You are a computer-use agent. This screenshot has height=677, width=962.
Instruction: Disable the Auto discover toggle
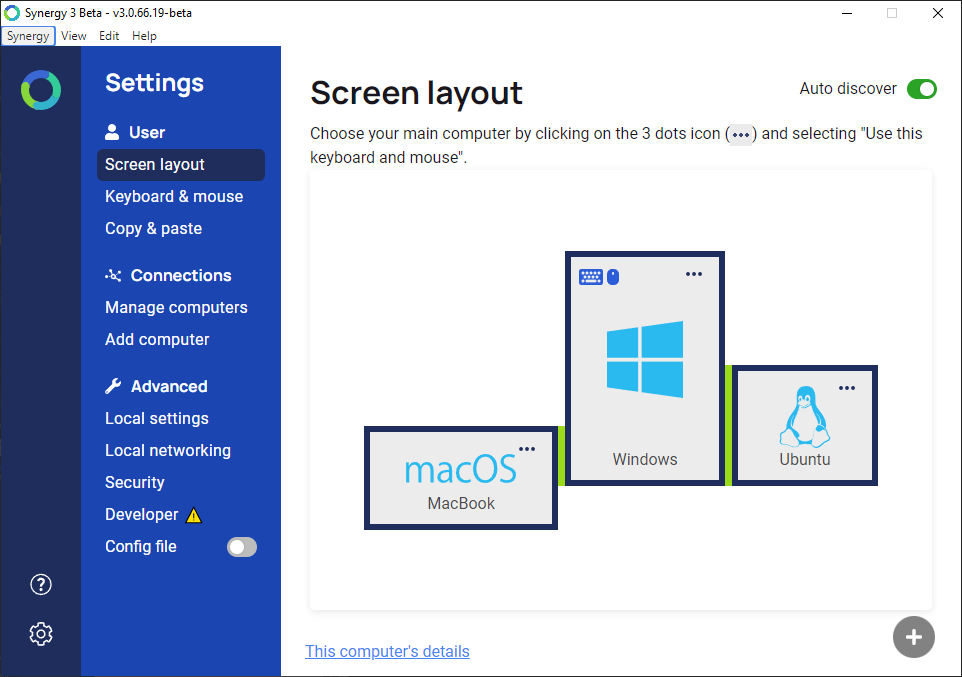tap(921, 89)
